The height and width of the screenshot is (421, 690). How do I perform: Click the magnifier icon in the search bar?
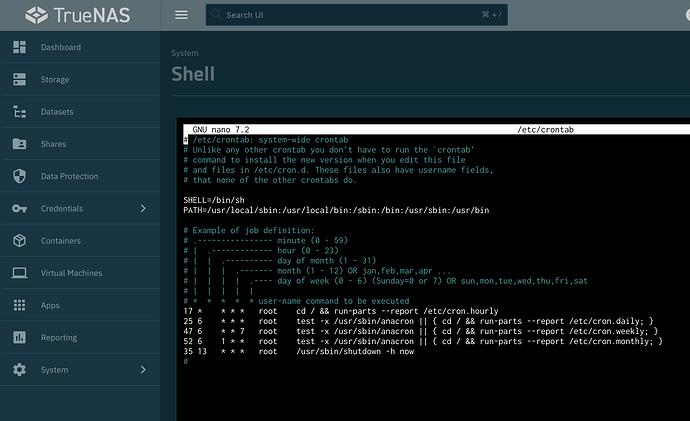click(216, 15)
